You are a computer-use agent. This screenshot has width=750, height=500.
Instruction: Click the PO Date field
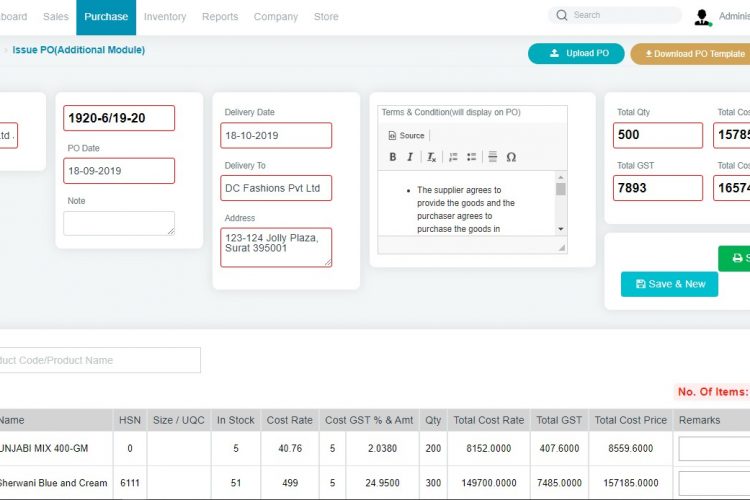(119, 171)
